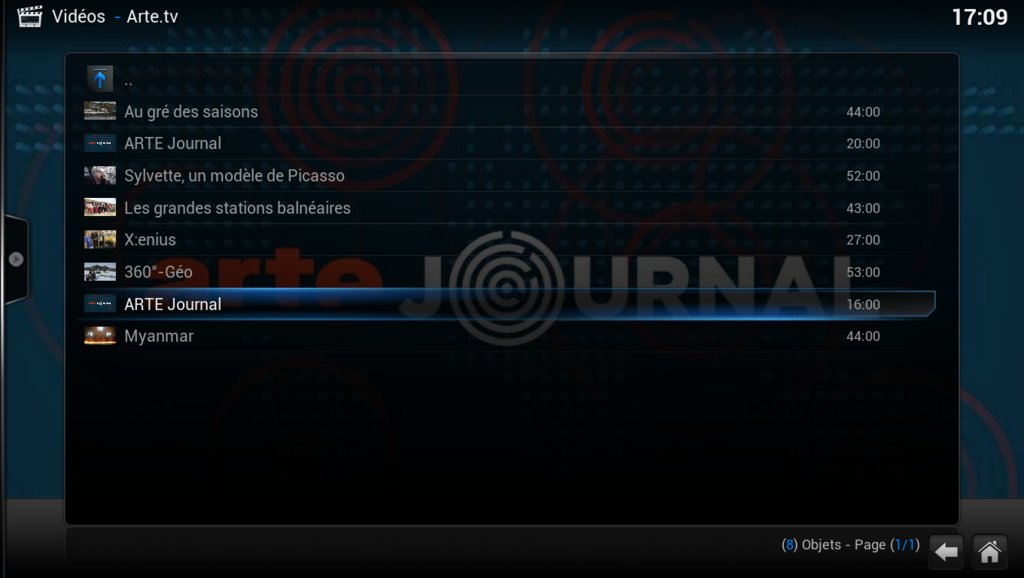
Task: Click the 17:09 clock
Action: 980,17
